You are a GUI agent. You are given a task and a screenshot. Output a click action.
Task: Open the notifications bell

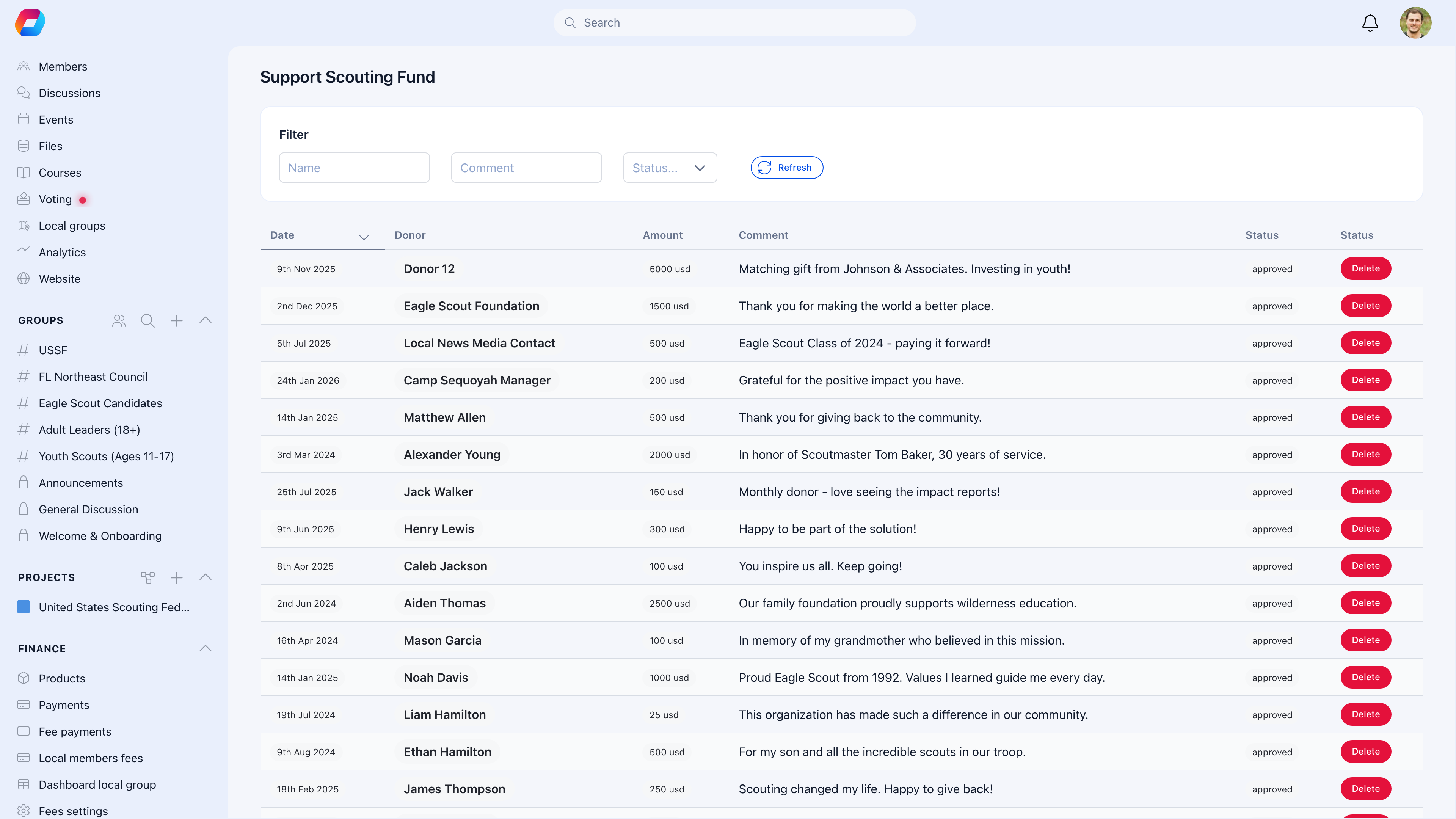(x=1370, y=23)
